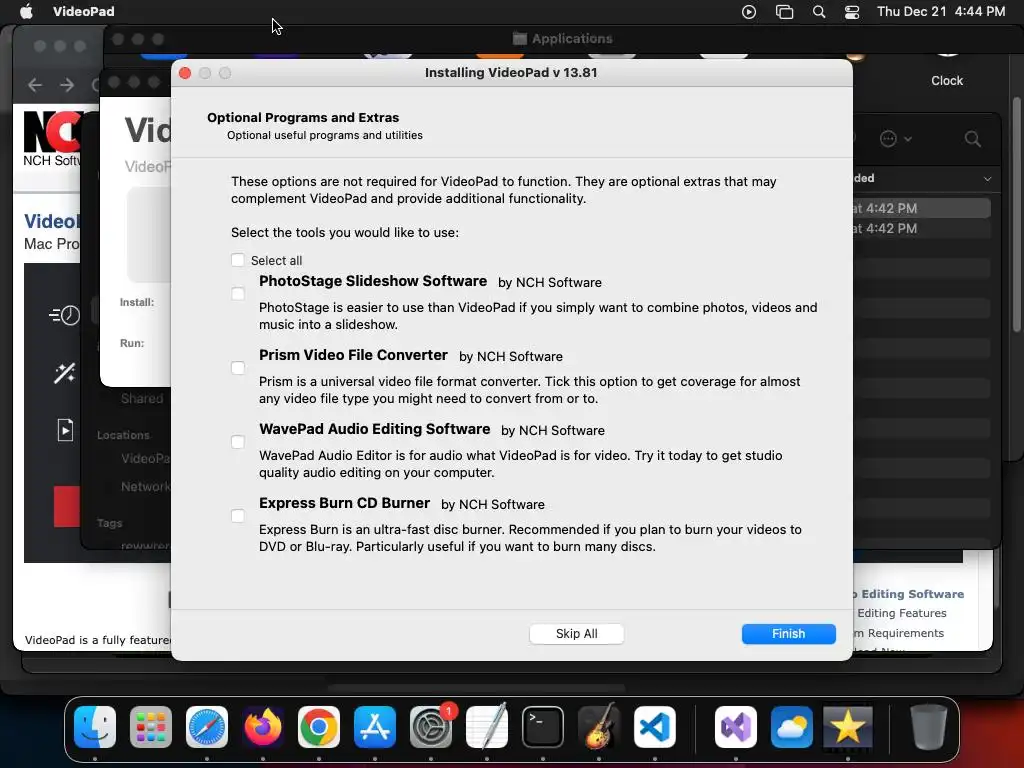Click the Editing Software heading link
Screen dimensions: 1024x768
[908, 594]
